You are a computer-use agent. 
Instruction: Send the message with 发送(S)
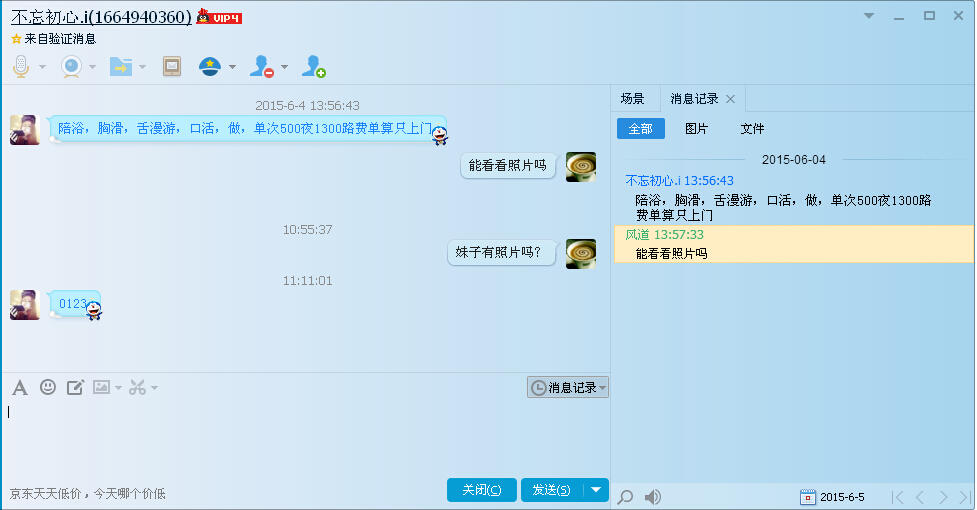click(x=552, y=490)
